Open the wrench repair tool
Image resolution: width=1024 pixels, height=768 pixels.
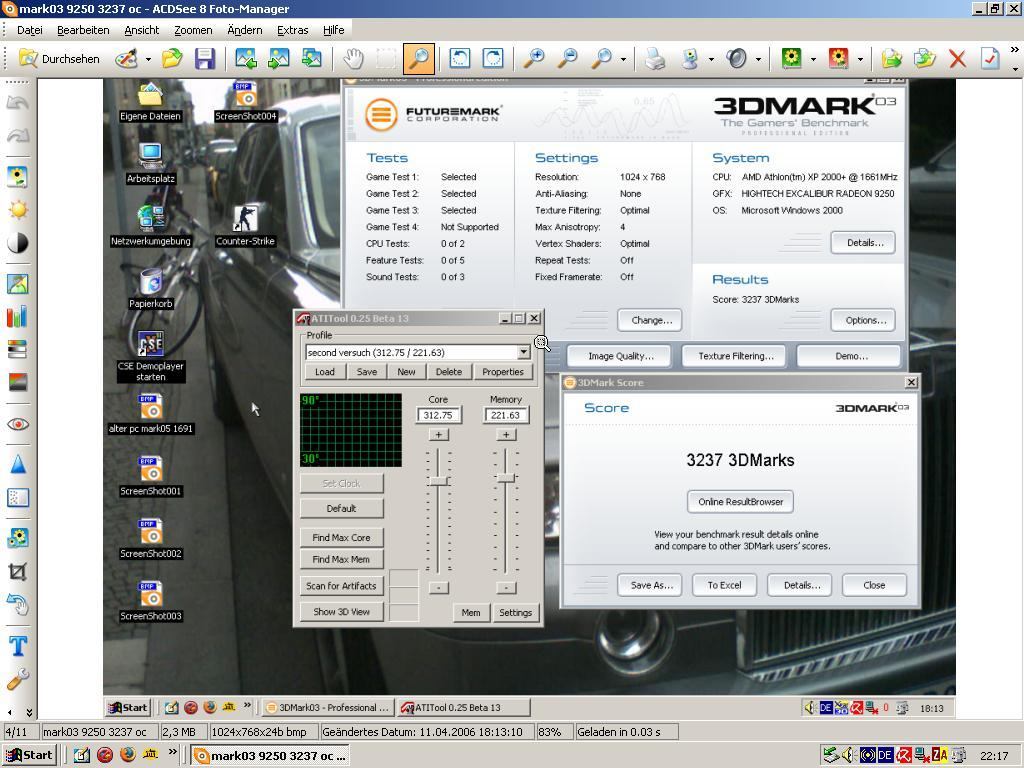pyautogui.click(x=18, y=680)
